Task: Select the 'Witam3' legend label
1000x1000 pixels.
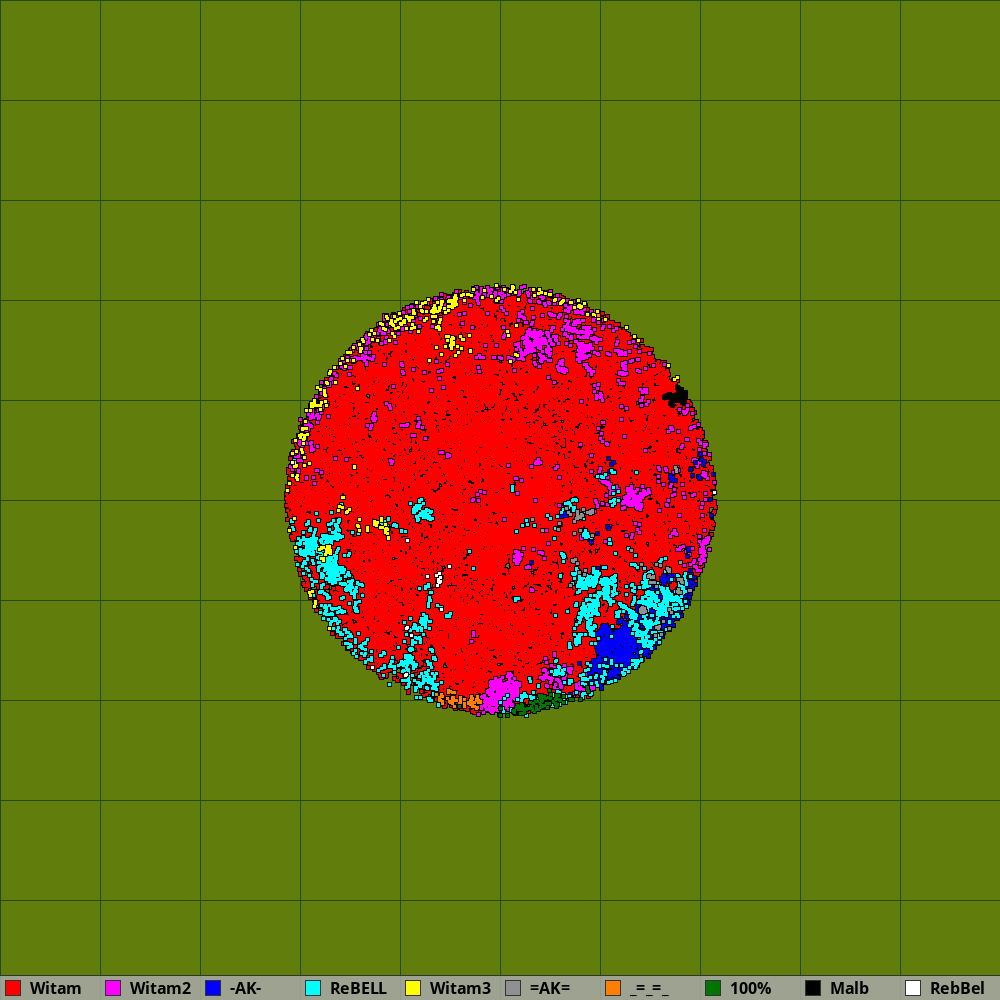Action: pos(460,988)
